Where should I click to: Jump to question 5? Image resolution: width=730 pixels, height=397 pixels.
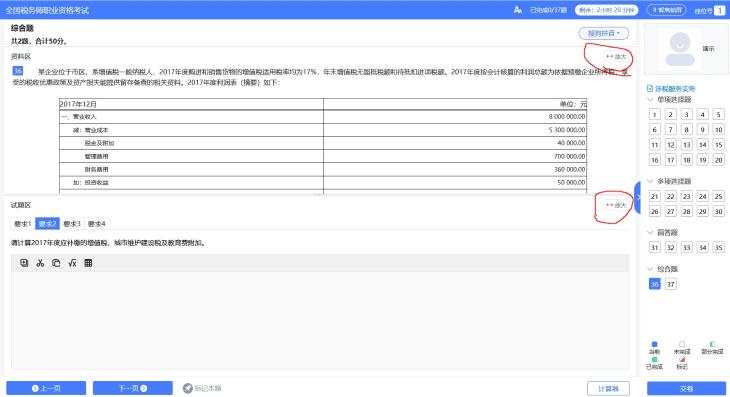click(x=718, y=114)
